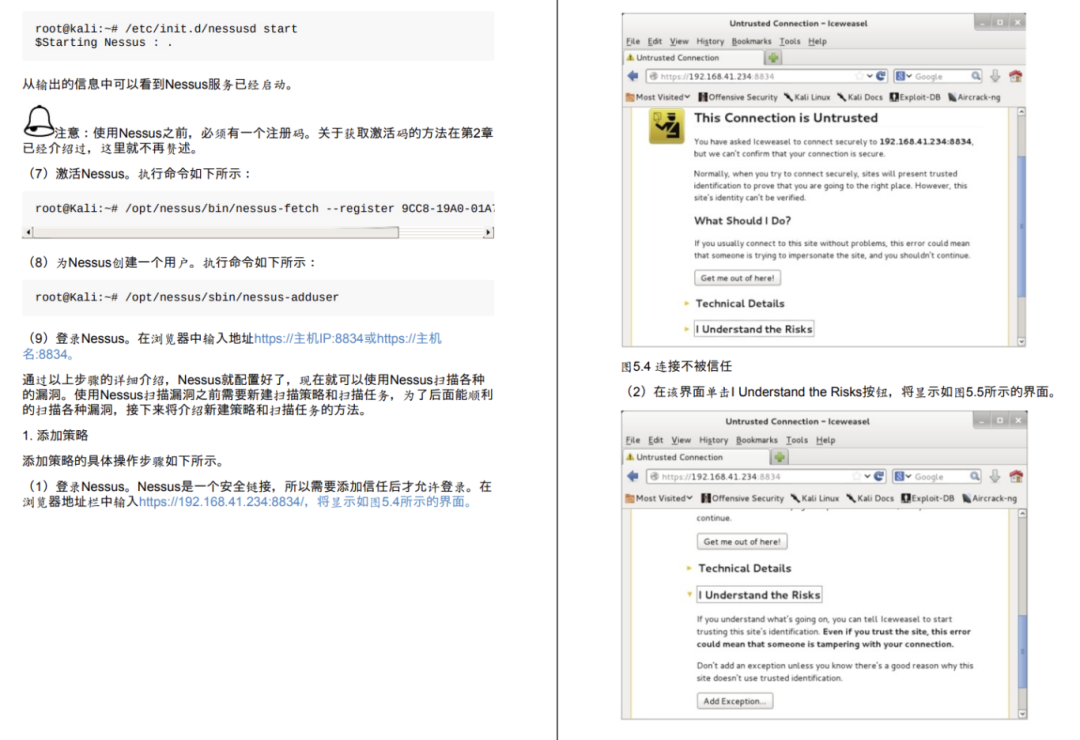Open new tab in upper Iceweasel window
Viewport: 1080px width, 740px height.
click(773, 58)
